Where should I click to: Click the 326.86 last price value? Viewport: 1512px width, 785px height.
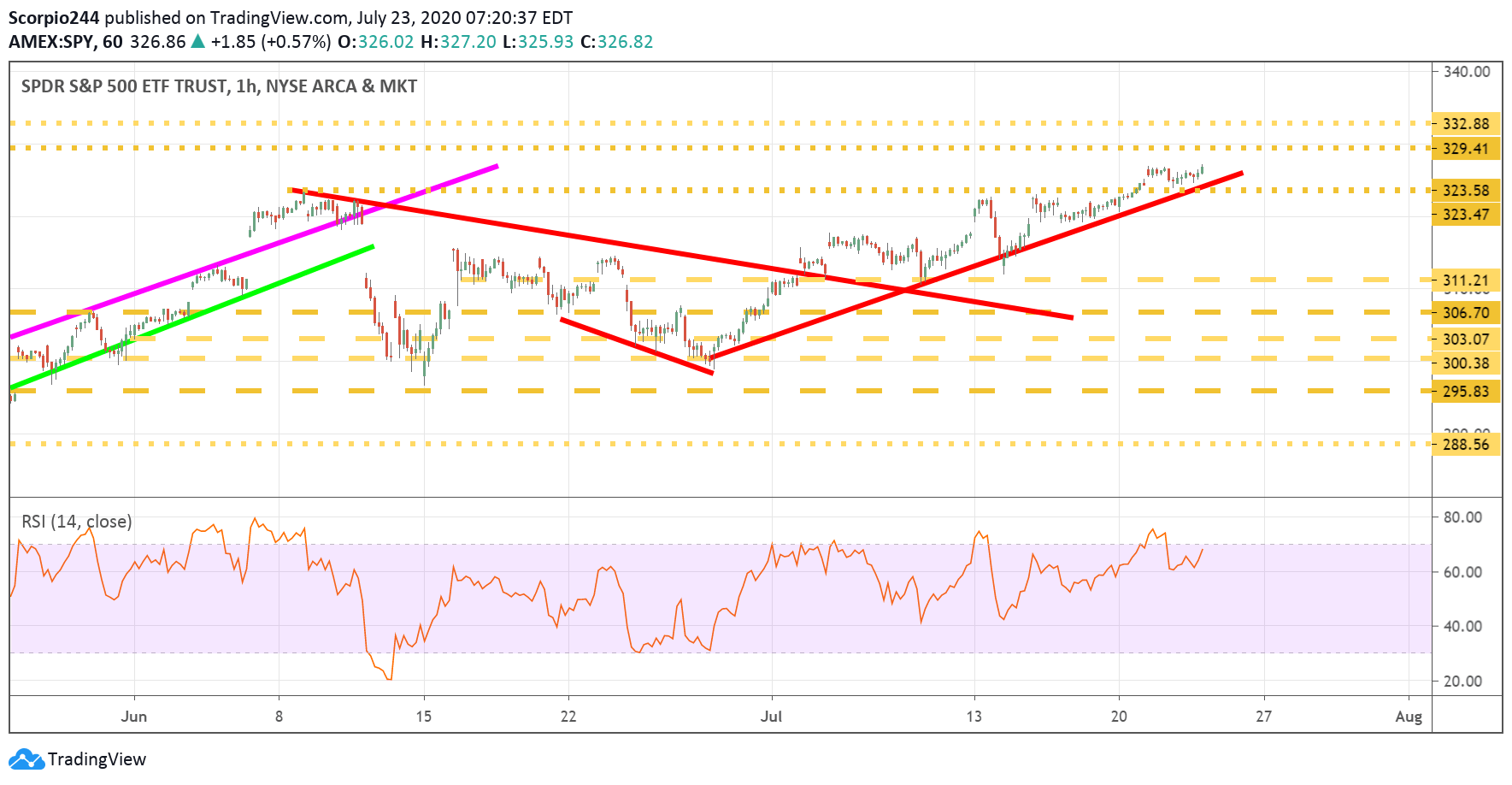click(x=157, y=42)
